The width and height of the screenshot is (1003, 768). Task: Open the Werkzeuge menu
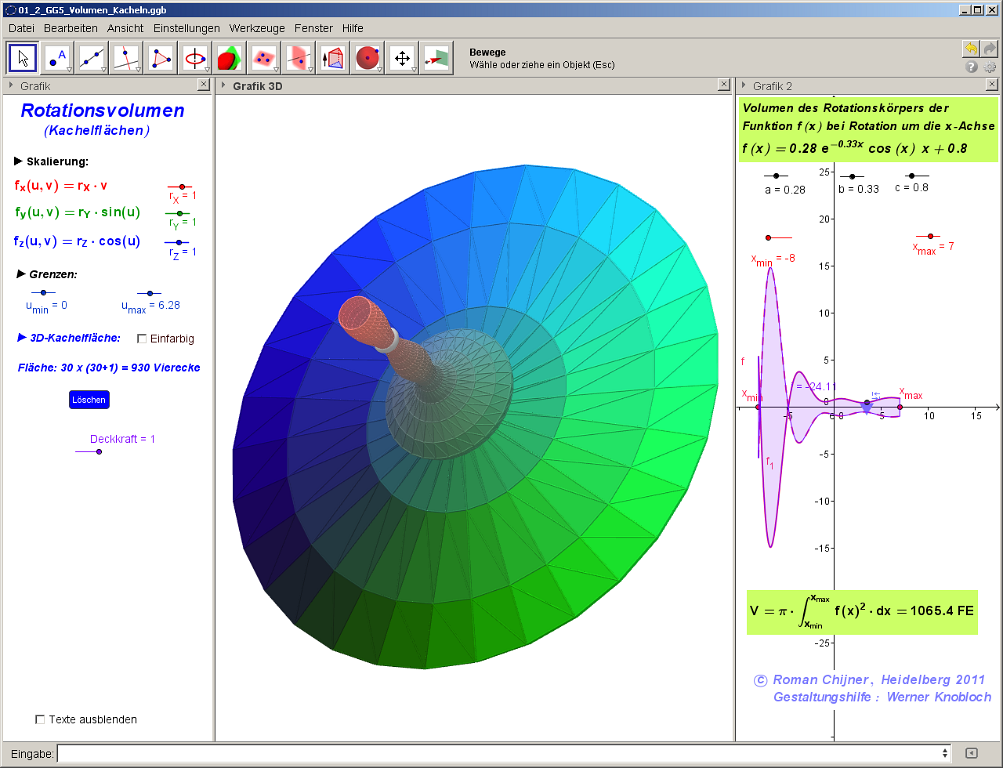click(x=256, y=28)
